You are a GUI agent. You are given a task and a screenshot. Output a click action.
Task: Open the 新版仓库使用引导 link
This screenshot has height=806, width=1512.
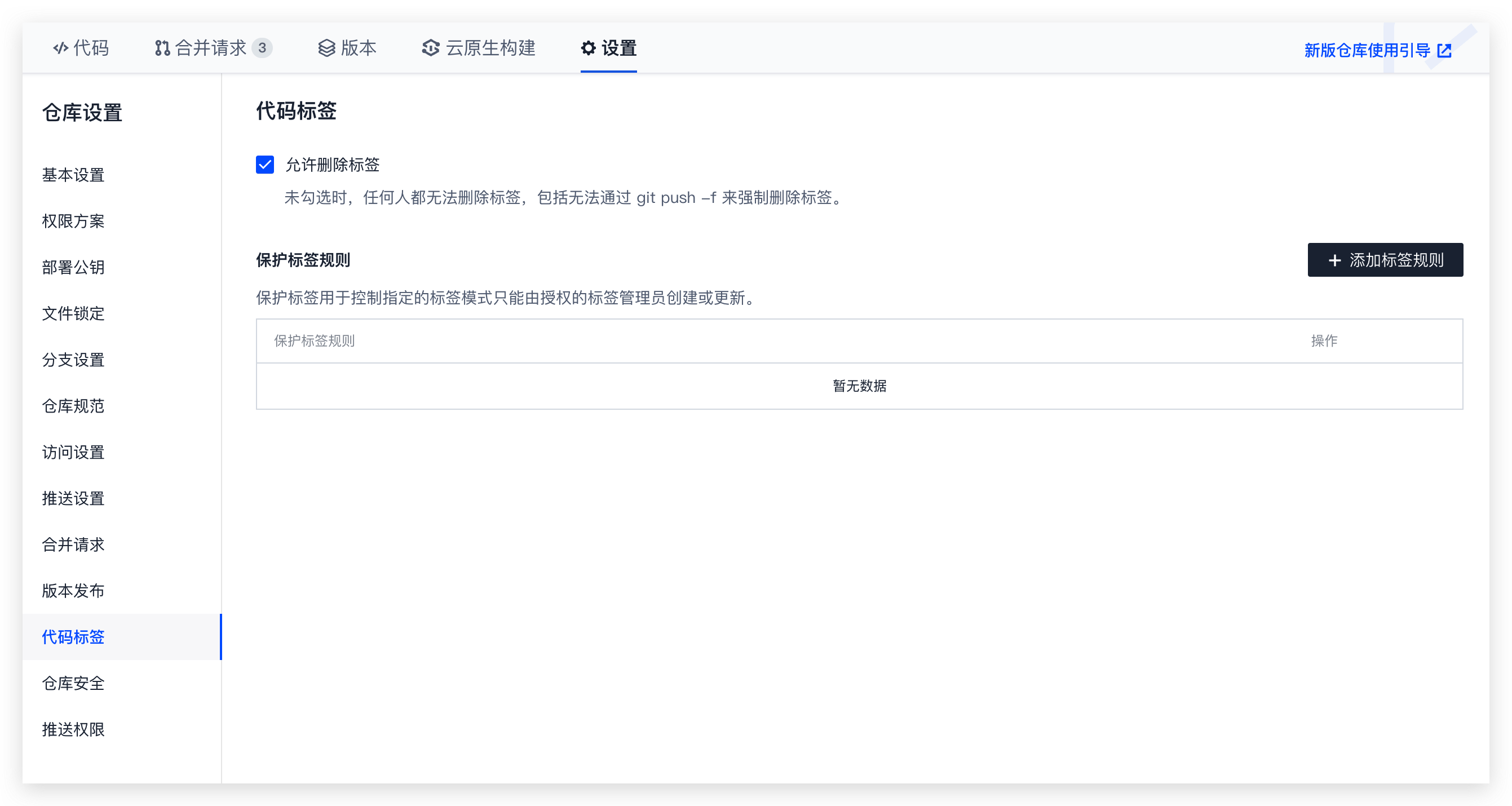[1378, 51]
